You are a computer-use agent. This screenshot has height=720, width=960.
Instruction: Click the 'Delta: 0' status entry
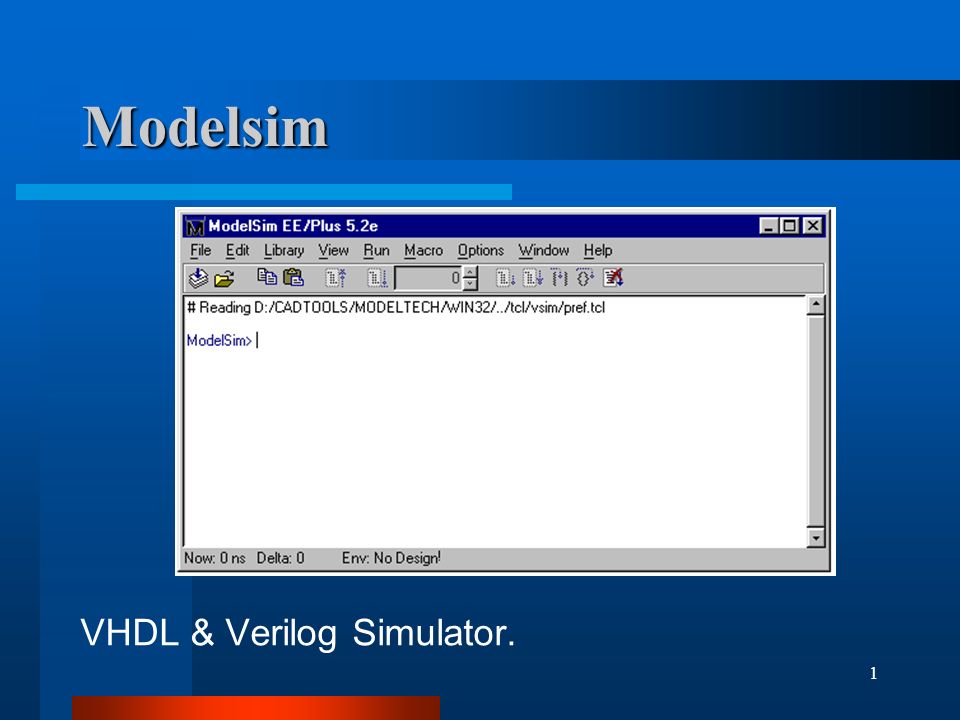[280, 558]
